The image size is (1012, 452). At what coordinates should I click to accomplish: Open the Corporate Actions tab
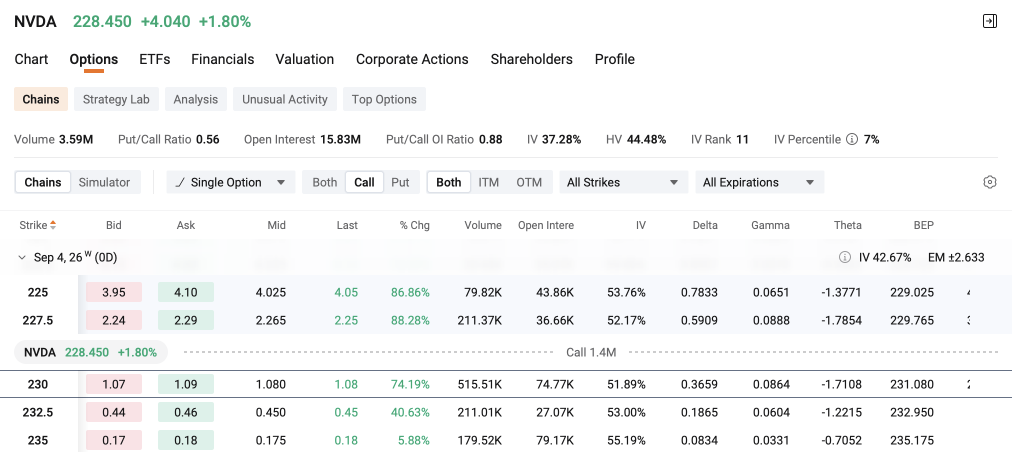click(412, 59)
